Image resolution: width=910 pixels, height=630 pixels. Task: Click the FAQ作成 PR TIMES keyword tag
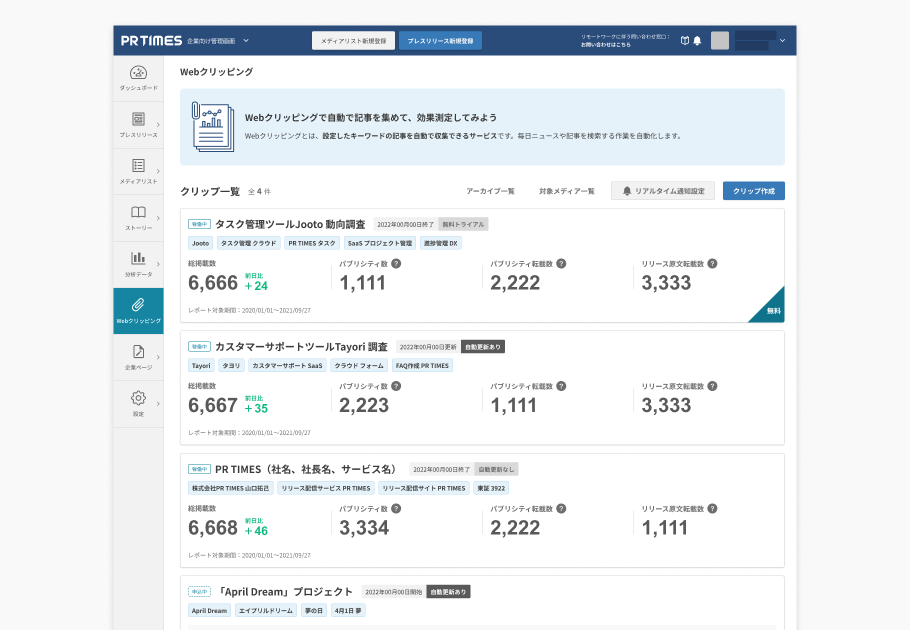422,365
